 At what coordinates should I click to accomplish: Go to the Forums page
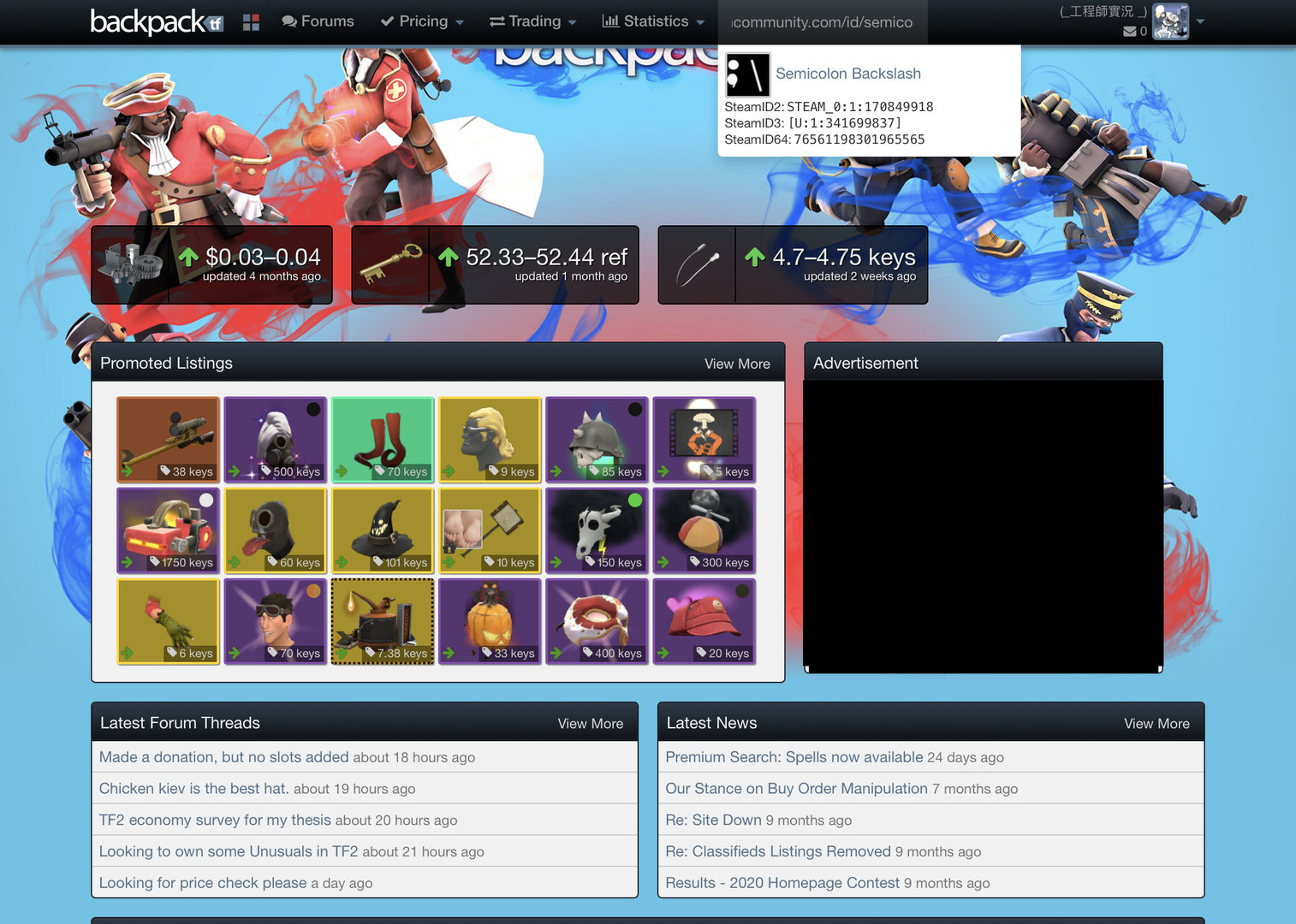(318, 21)
